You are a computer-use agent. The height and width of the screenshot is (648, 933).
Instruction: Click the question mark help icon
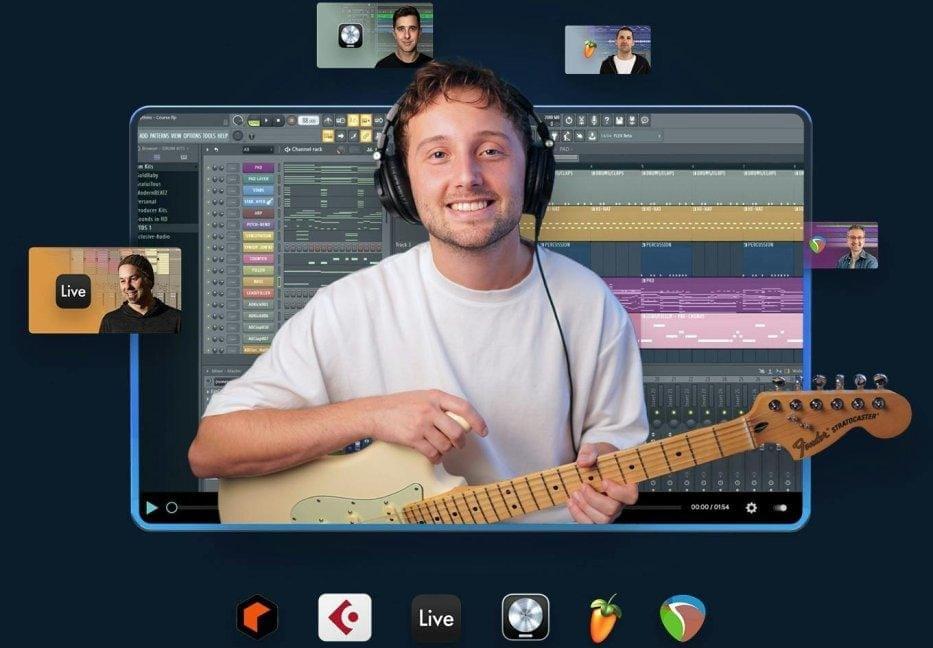coord(607,120)
